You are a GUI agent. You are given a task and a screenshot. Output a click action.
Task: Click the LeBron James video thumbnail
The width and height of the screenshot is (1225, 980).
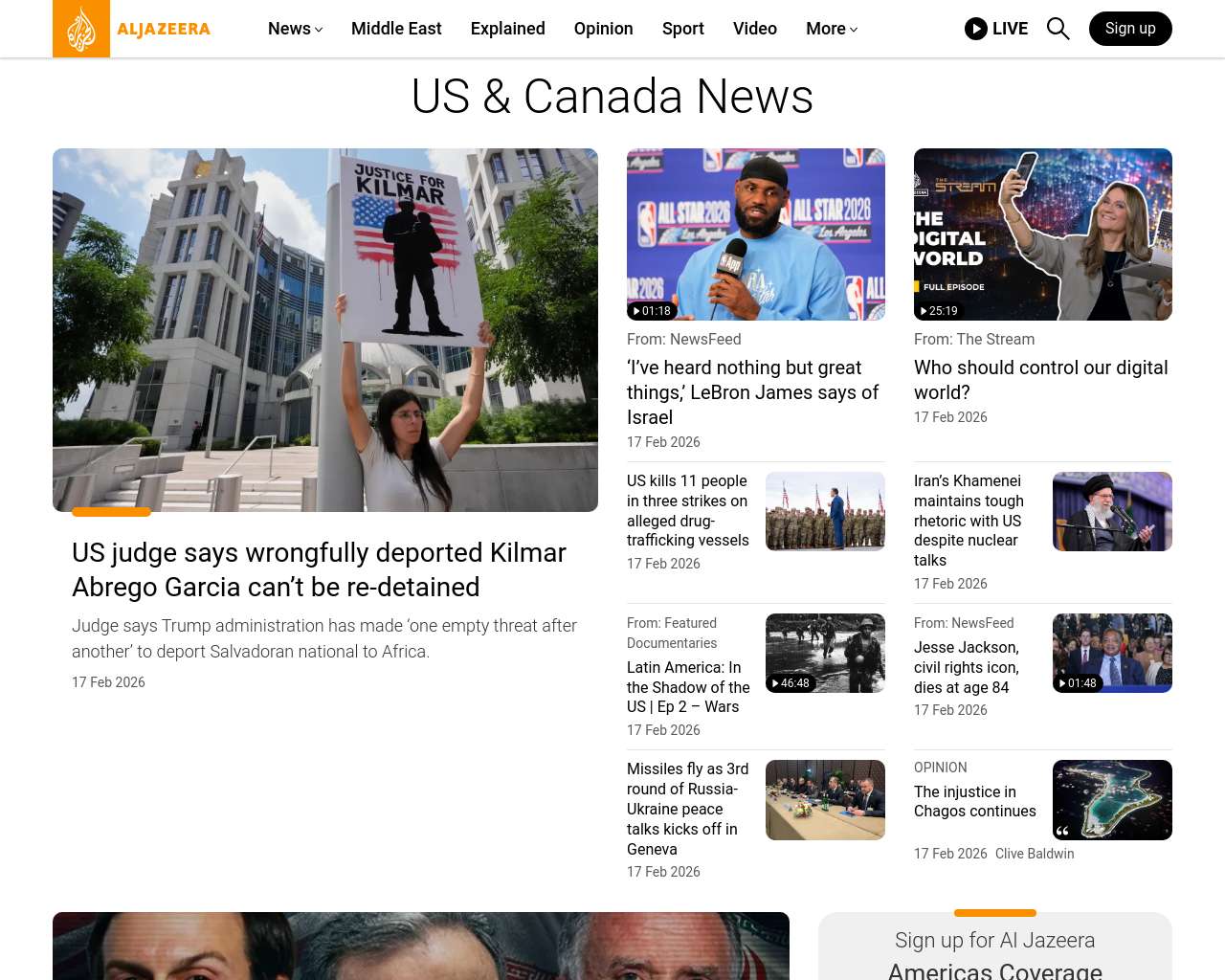click(x=756, y=234)
